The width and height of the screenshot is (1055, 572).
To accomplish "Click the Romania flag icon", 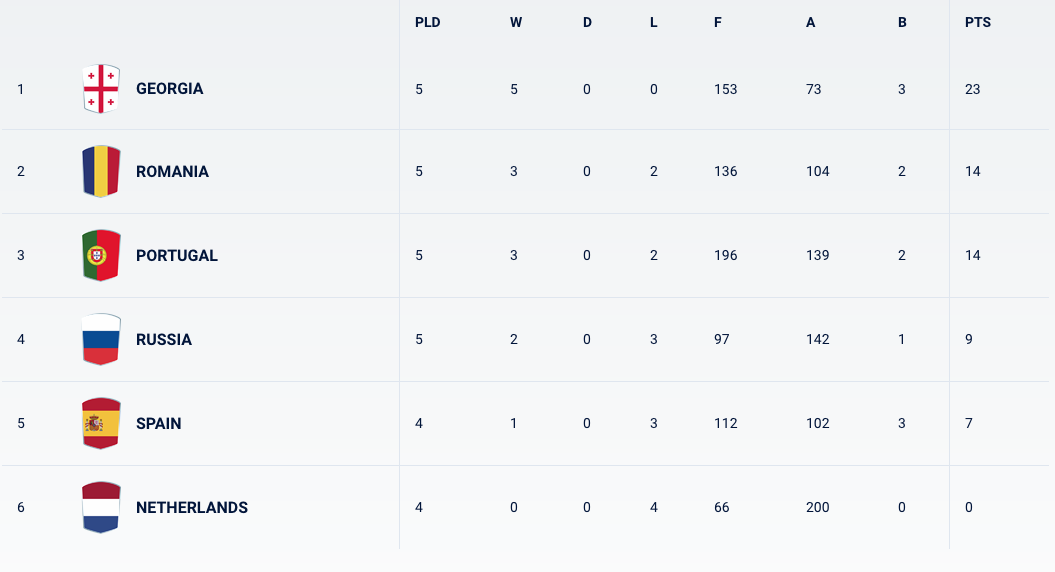I will [x=101, y=171].
